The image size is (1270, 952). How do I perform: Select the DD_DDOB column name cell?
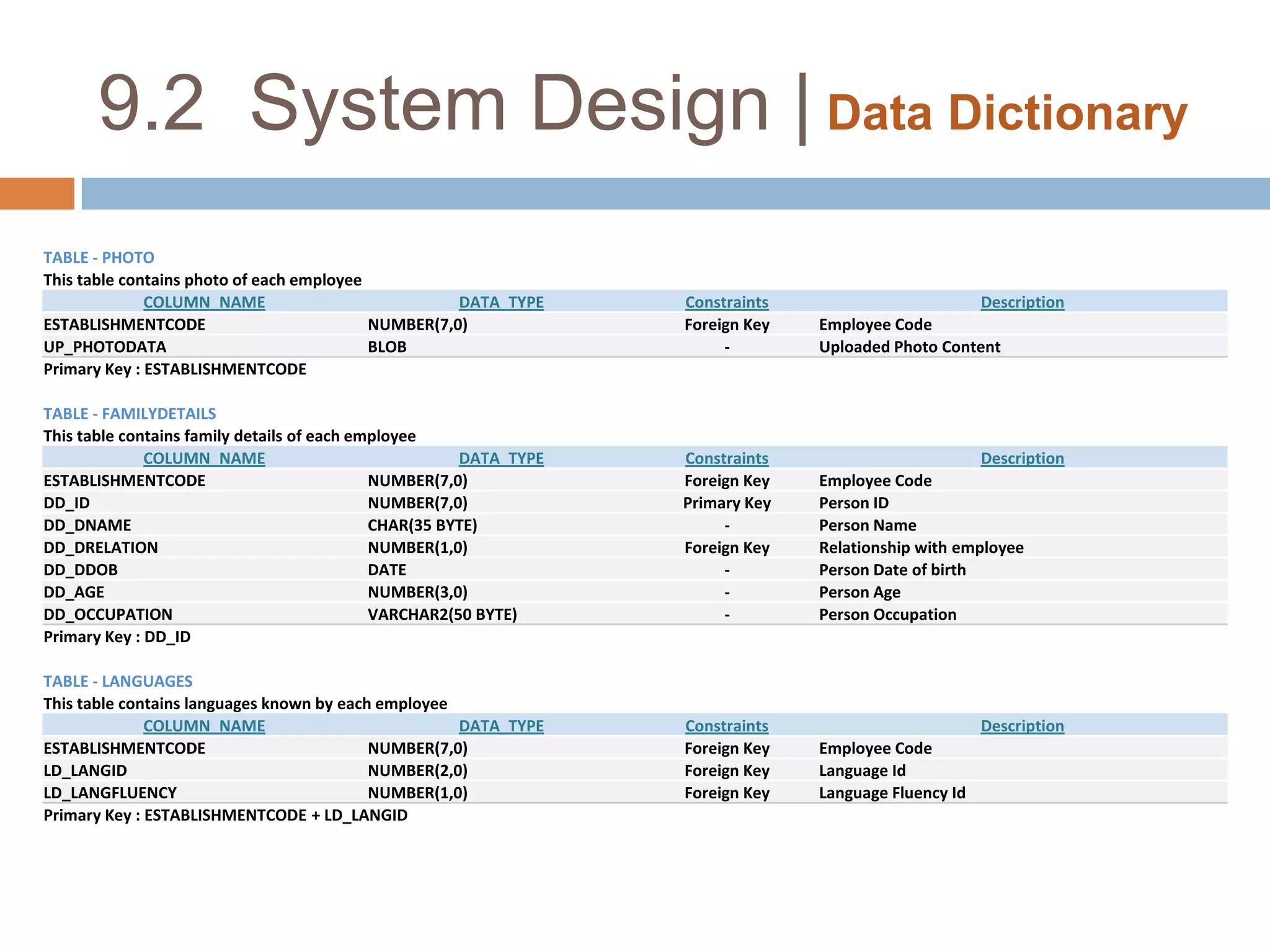[x=81, y=570]
